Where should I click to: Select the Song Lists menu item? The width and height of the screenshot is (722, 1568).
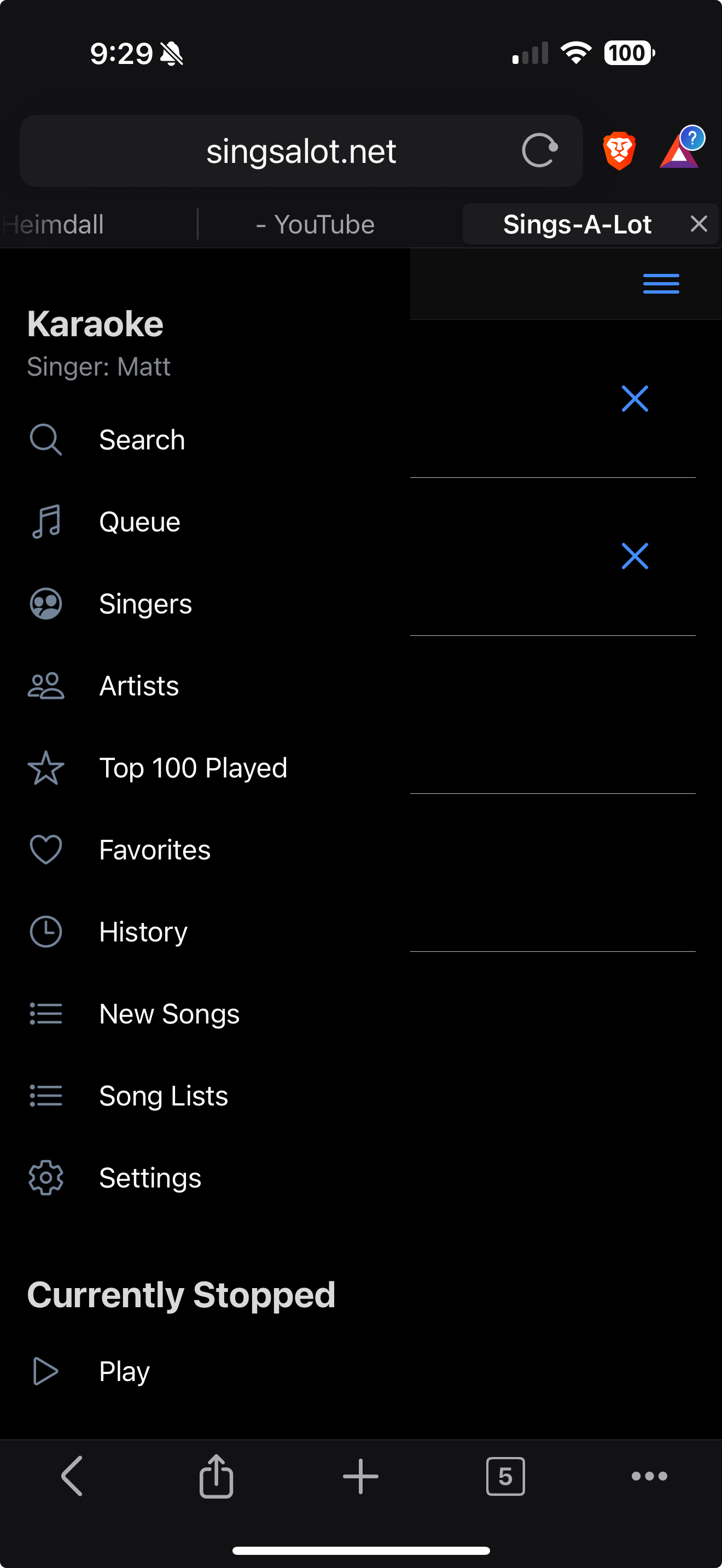point(163,1096)
